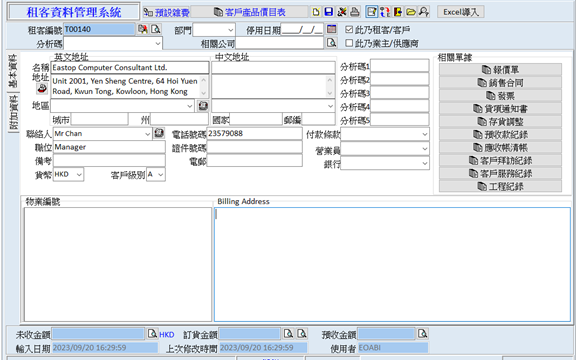Open 存貨調整 related documents
Screen dimensions: 576x360
tap(500, 122)
